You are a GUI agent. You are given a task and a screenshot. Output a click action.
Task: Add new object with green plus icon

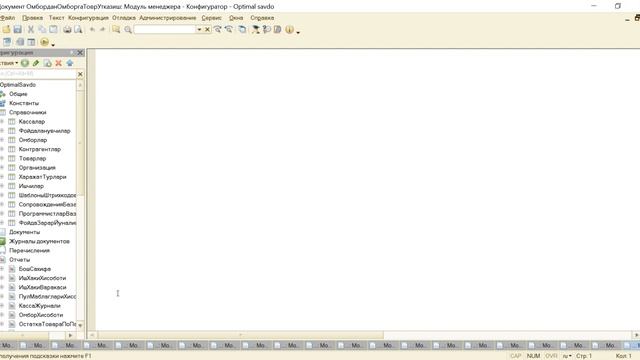pyautogui.click(x=25, y=63)
